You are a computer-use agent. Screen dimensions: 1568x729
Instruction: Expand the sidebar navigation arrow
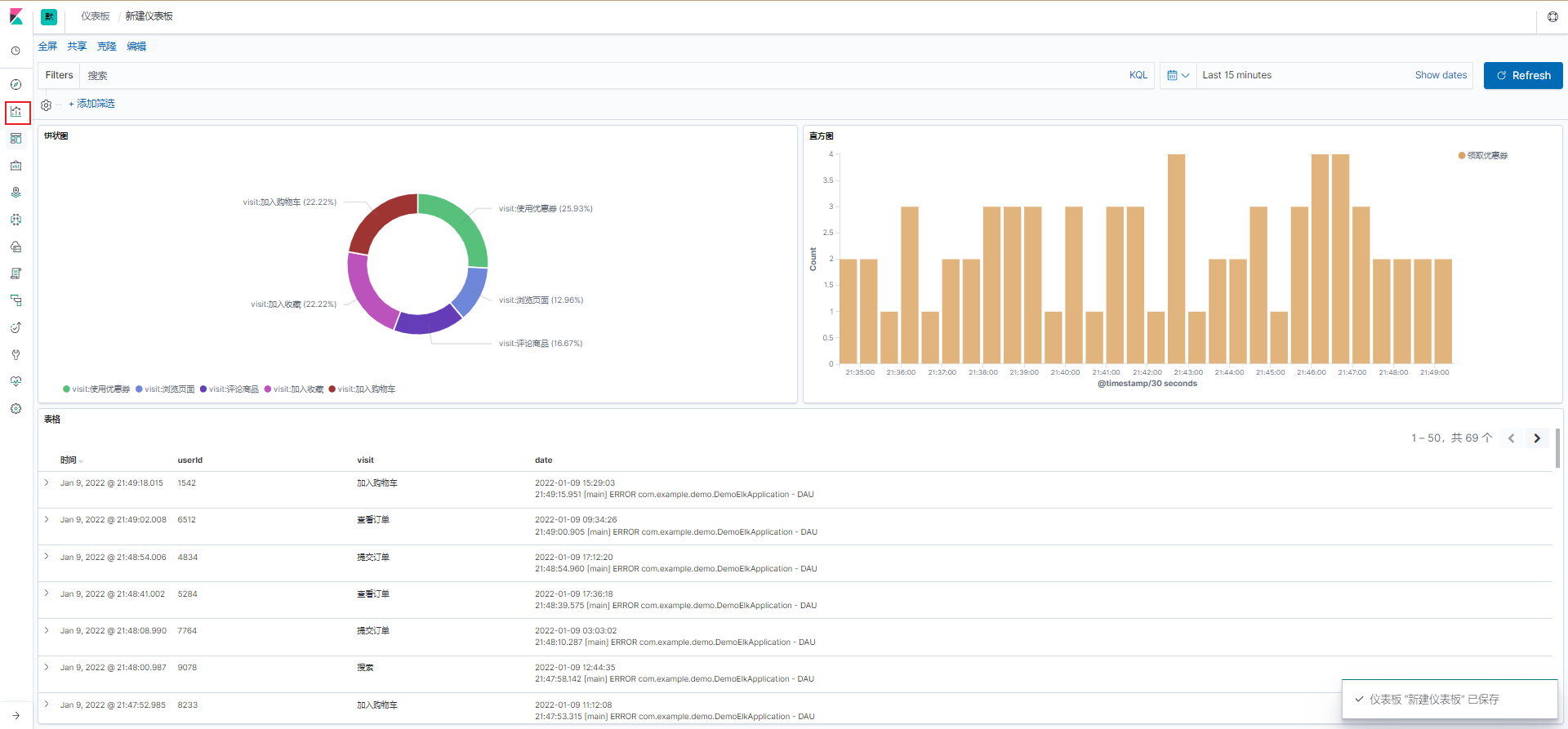point(16,715)
